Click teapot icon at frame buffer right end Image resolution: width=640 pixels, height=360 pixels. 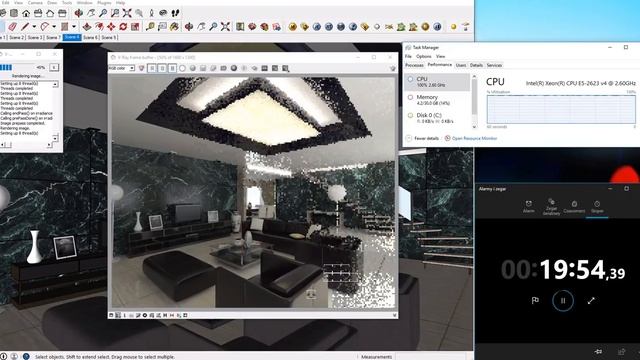pos(393,68)
